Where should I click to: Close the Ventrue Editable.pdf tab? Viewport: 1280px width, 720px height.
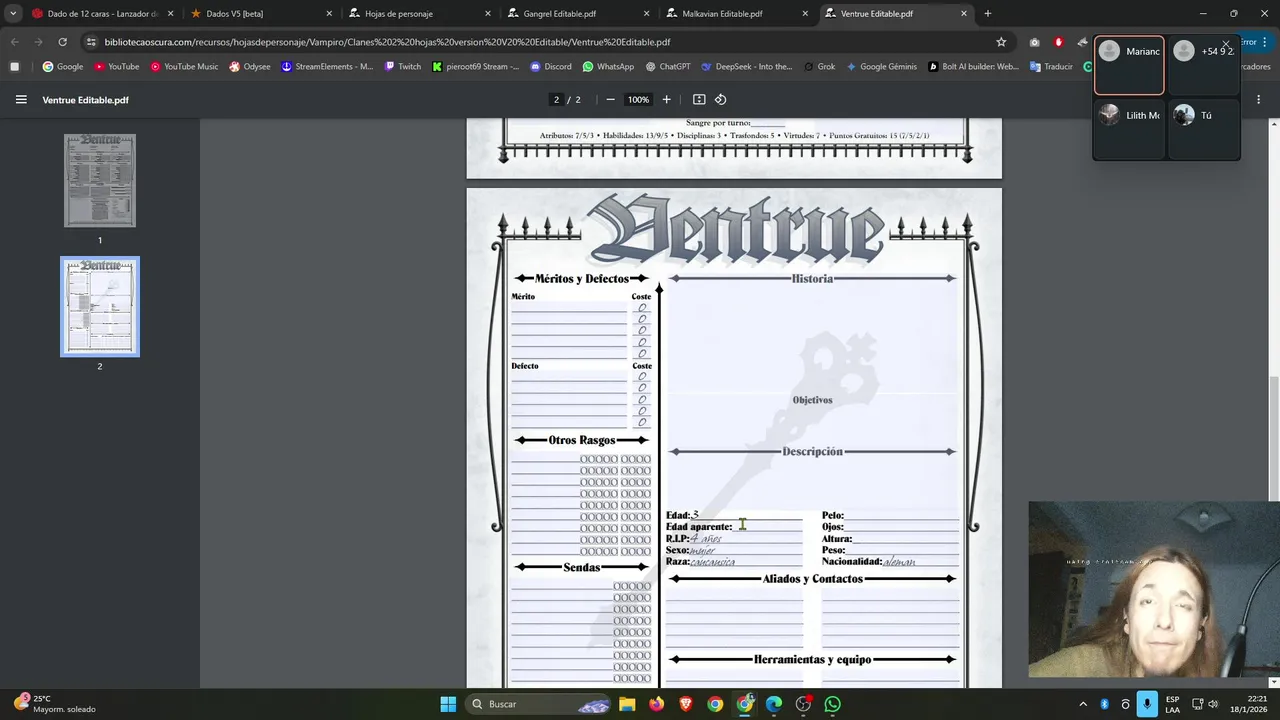964,14
